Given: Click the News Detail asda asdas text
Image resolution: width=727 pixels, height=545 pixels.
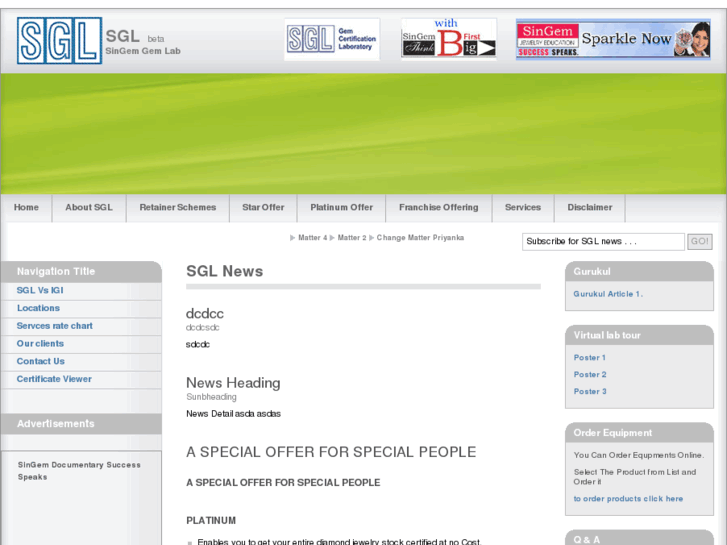Looking at the screenshot, I should point(233,414).
